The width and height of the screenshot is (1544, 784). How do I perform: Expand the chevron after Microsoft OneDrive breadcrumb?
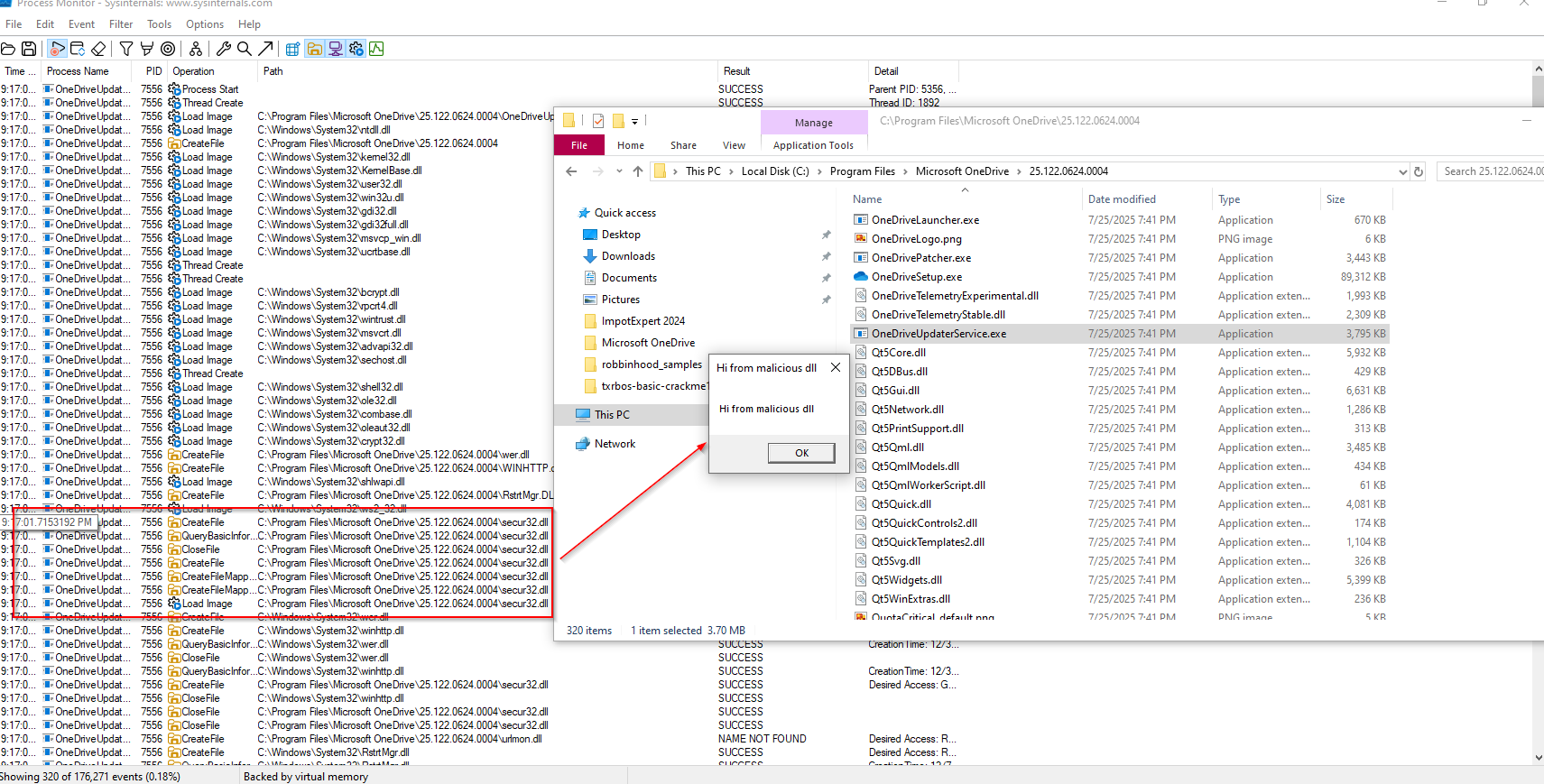(x=1019, y=171)
